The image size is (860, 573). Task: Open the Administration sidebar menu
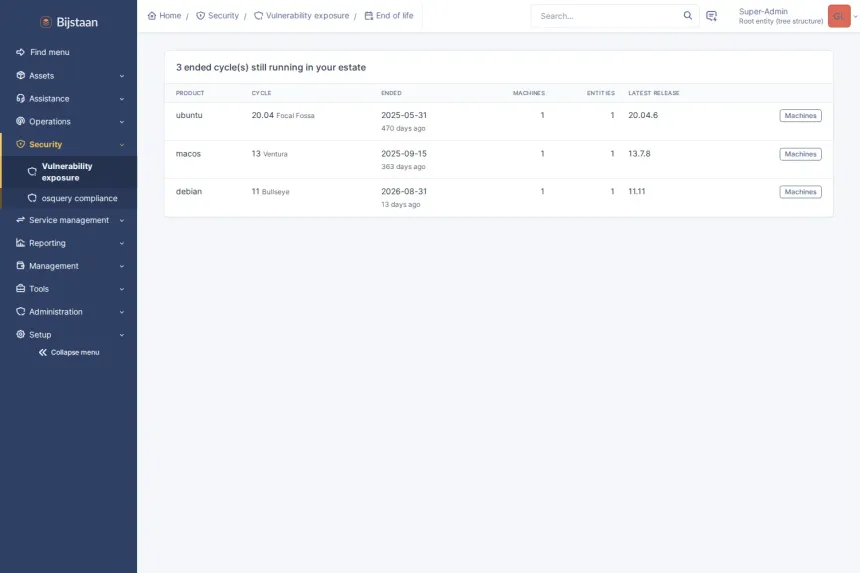[x=69, y=311]
